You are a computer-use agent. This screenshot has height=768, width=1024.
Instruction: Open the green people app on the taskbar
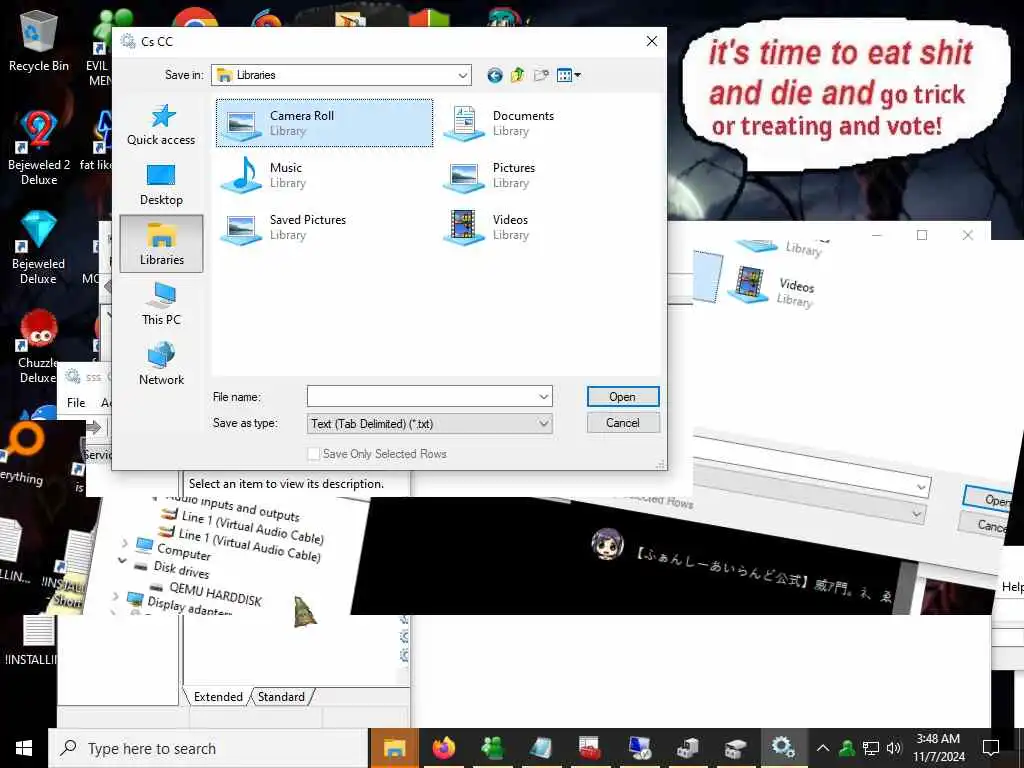pos(492,748)
